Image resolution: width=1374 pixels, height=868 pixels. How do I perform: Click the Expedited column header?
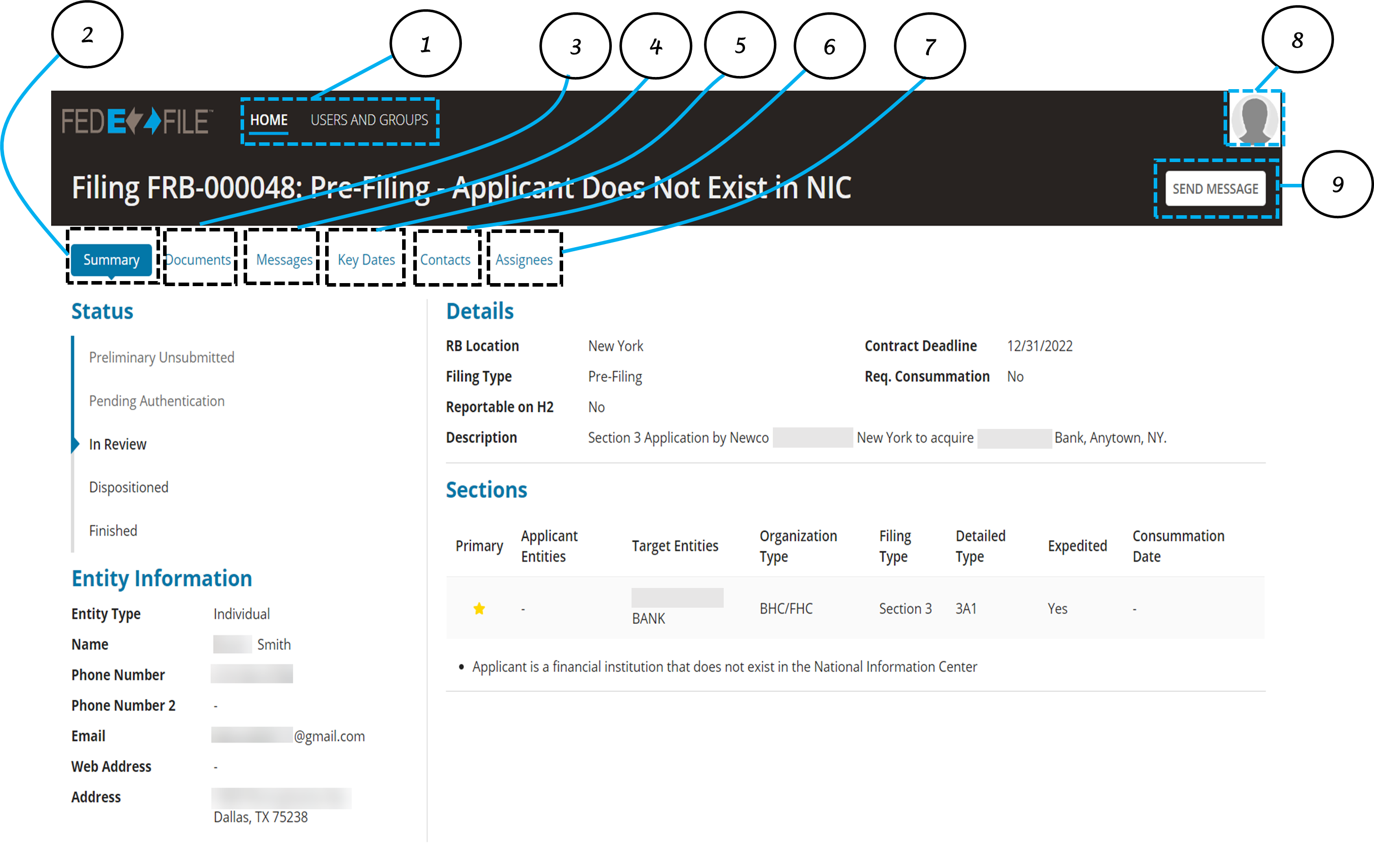pos(1077,546)
